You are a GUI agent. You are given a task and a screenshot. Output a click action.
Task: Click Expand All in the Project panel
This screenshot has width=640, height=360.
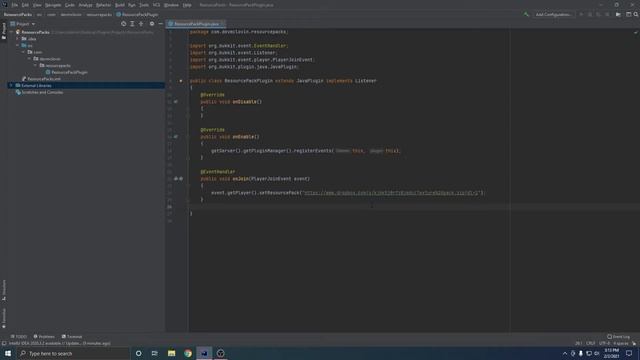(132, 24)
